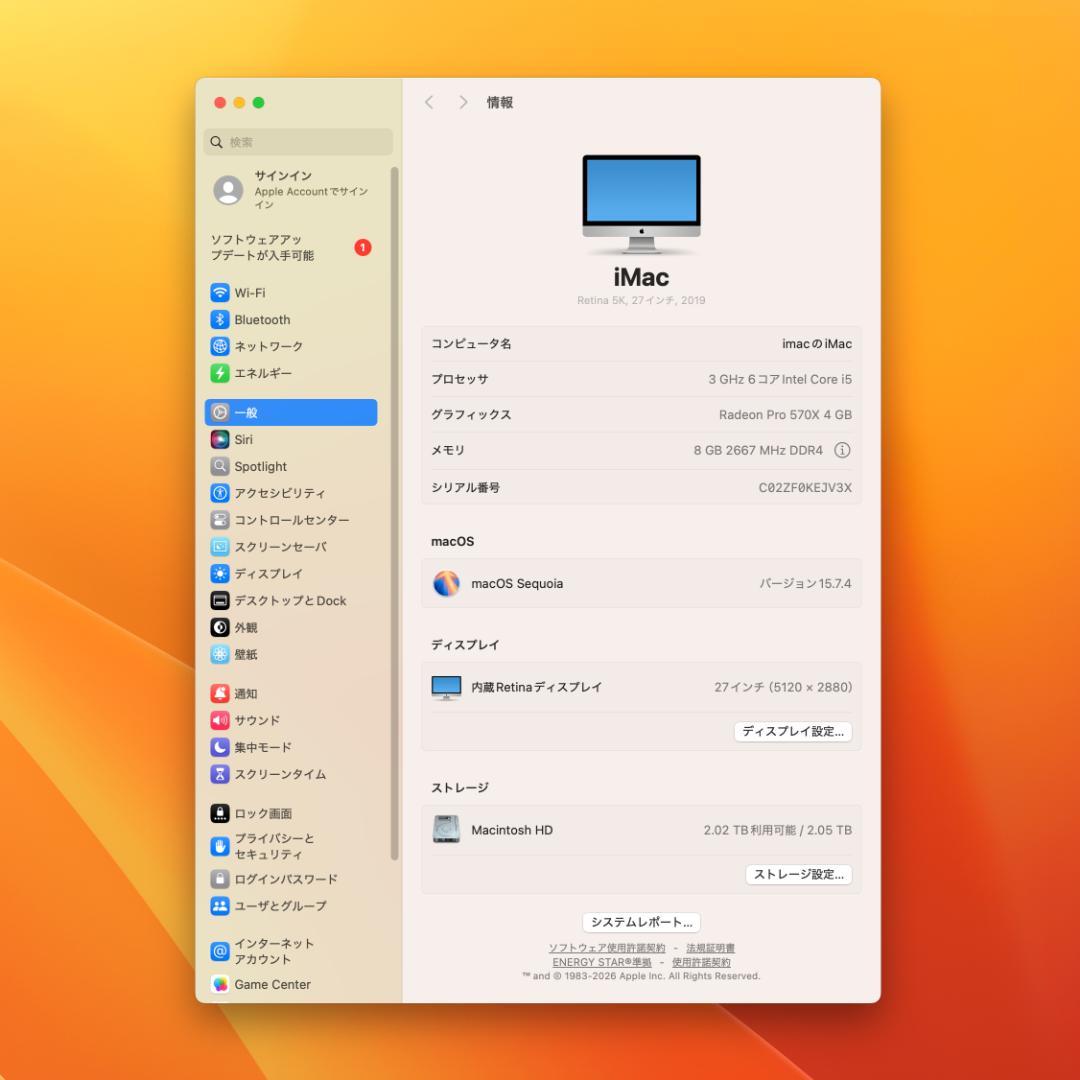Open the エネルギー settings icon
Image resolution: width=1080 pixels, height=1080 pixels.
click(220, 373)
